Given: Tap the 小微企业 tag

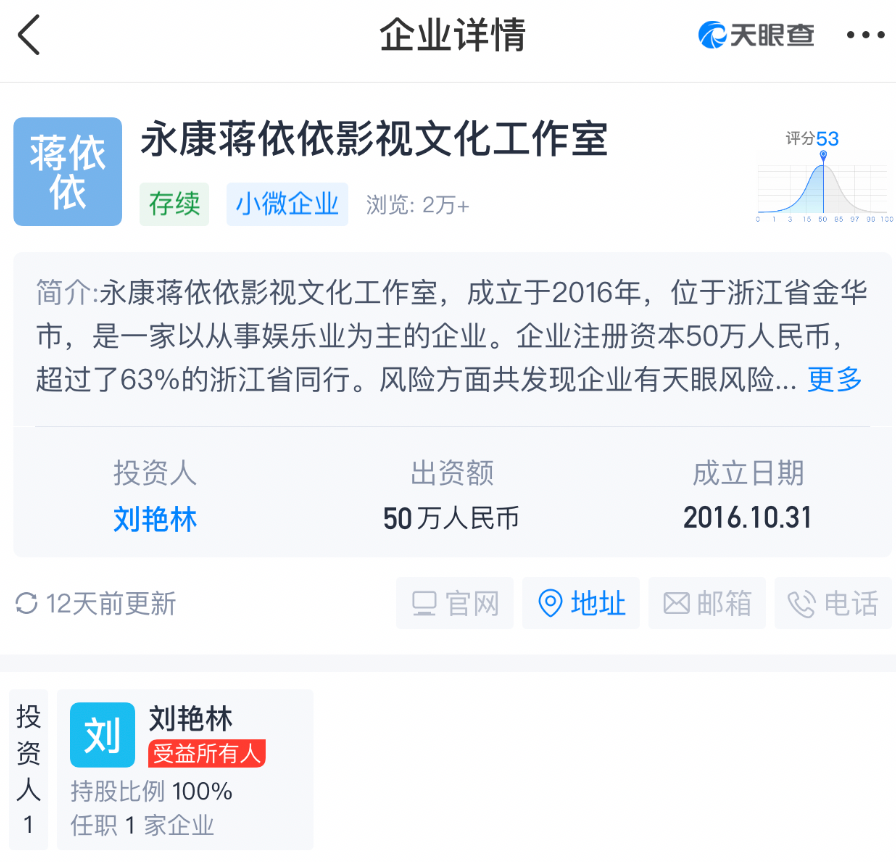Looking at the screenshot, I should [287, 204].
